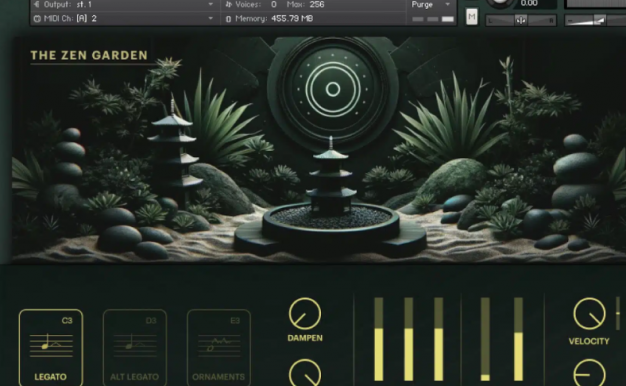Click the D3 keyswitch label on ALT LEGATO
626x386 pixels.
(x=151, y=321)
